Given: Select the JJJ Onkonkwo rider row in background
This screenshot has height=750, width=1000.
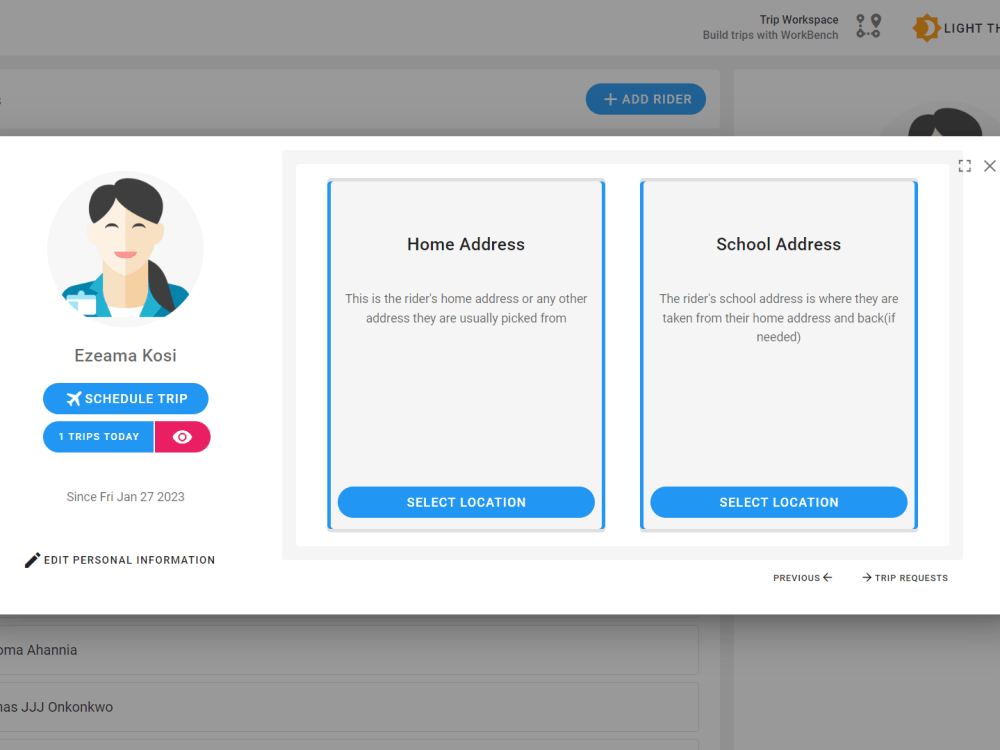Looking at the screenshot, I should pos(349,707).
